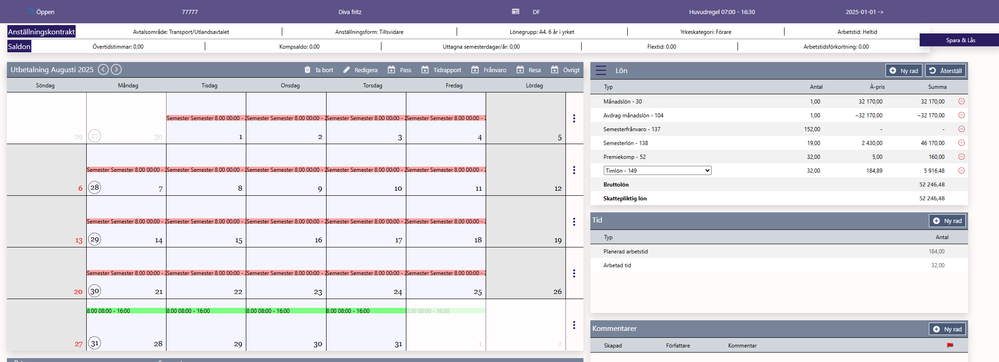
Task: Click the Summa column header in Lön
Action: pyautogui.click(x=937, y=87)
